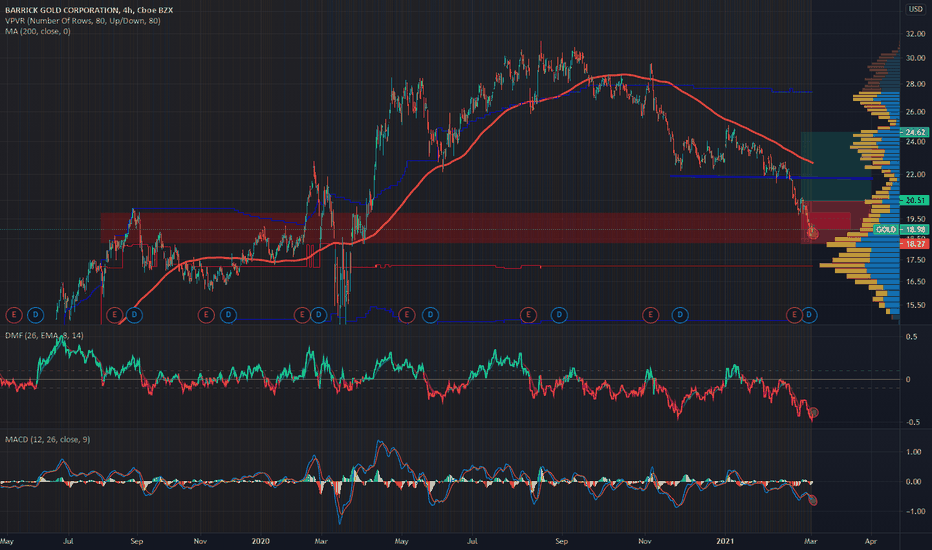Click the 32.00 price axis label
932x550 pixels.
[x=915, y=34]
